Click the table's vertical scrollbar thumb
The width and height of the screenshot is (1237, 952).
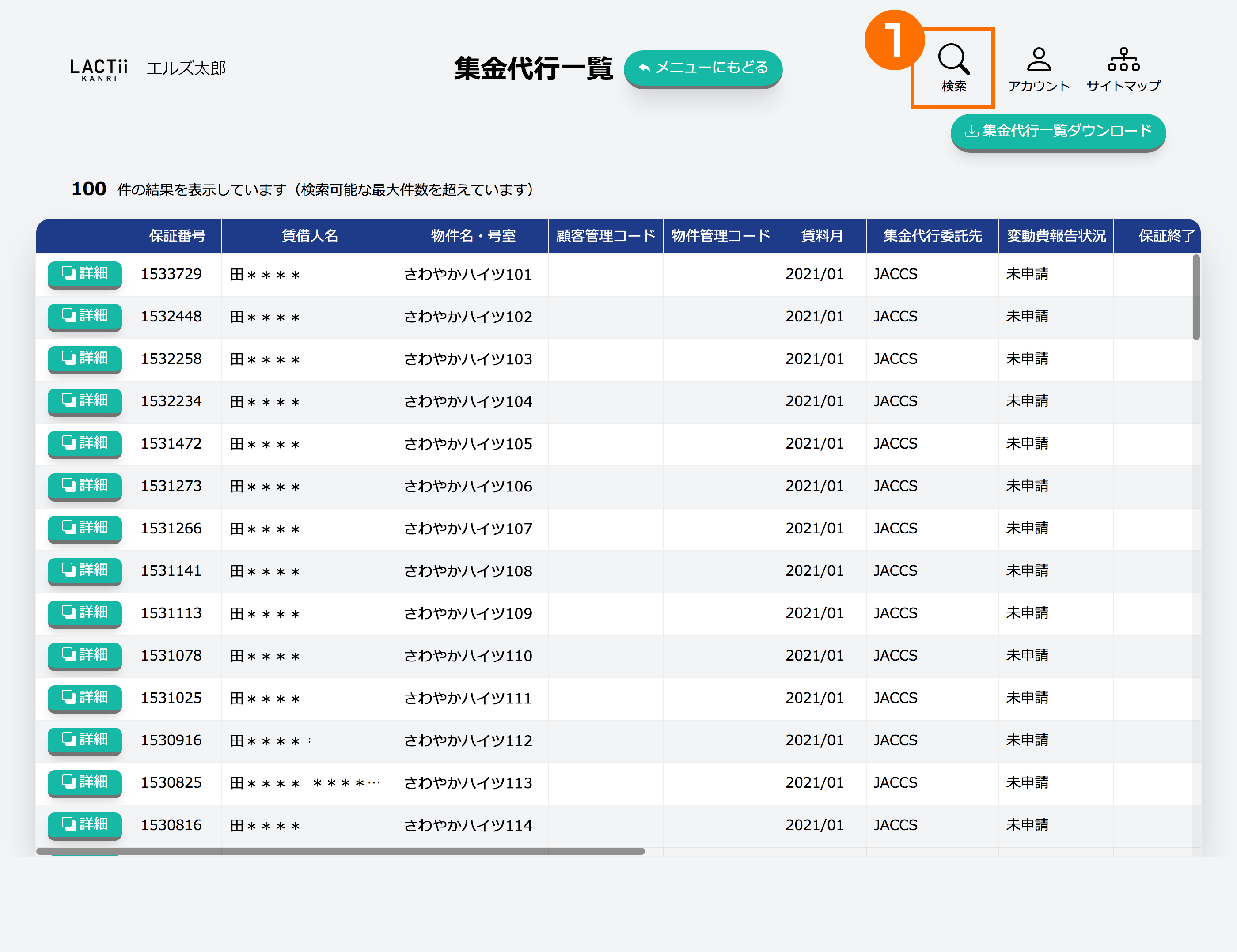coord(1195,297)
